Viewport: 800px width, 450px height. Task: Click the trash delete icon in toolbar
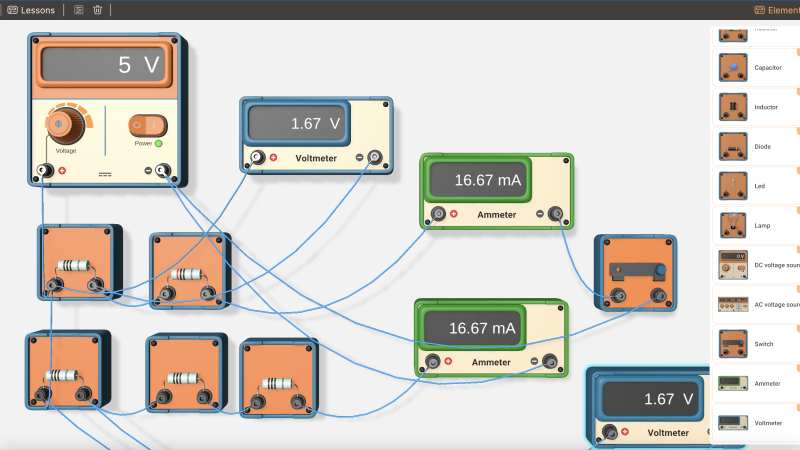pos(97,10)
